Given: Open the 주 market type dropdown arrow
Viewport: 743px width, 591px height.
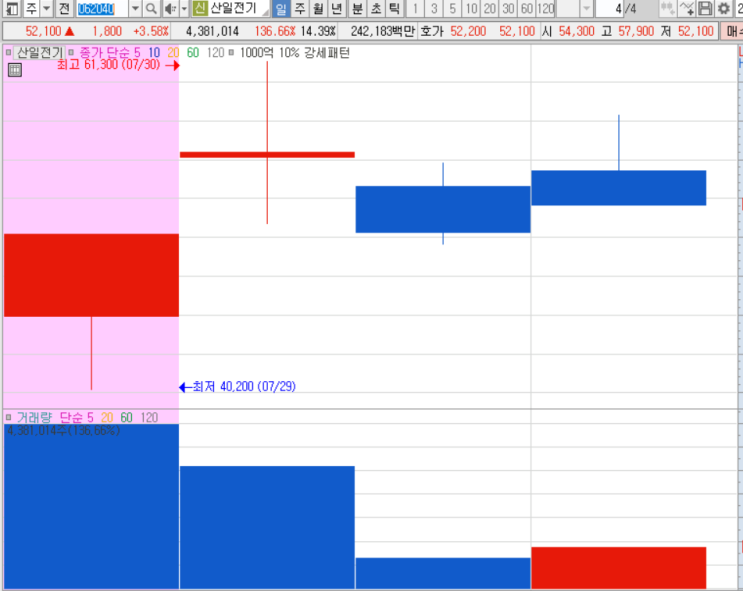Looking at the screenshot, I should click(46, 9).
